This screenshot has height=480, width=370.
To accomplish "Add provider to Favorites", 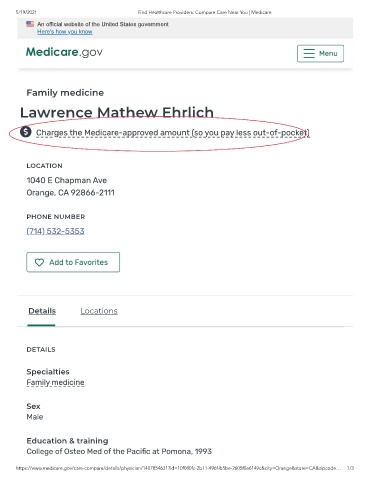I will (x=73, y=262).
